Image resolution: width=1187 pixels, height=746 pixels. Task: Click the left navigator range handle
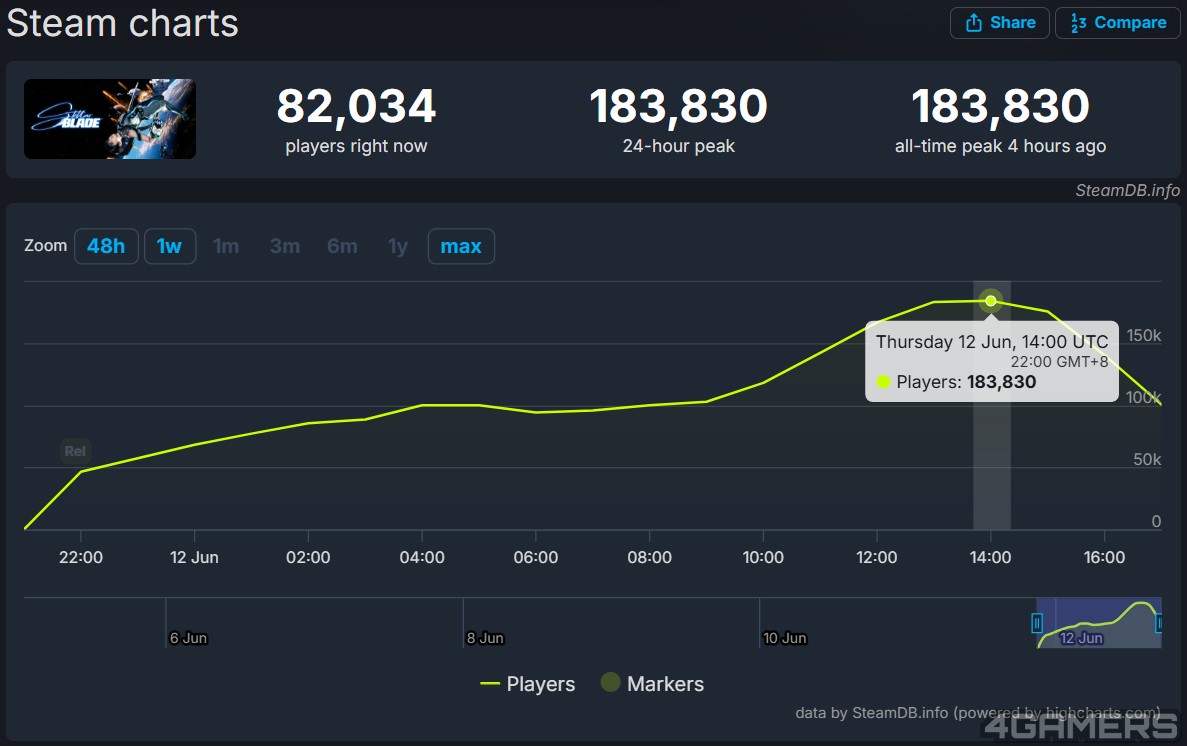tap(1037, 623)
